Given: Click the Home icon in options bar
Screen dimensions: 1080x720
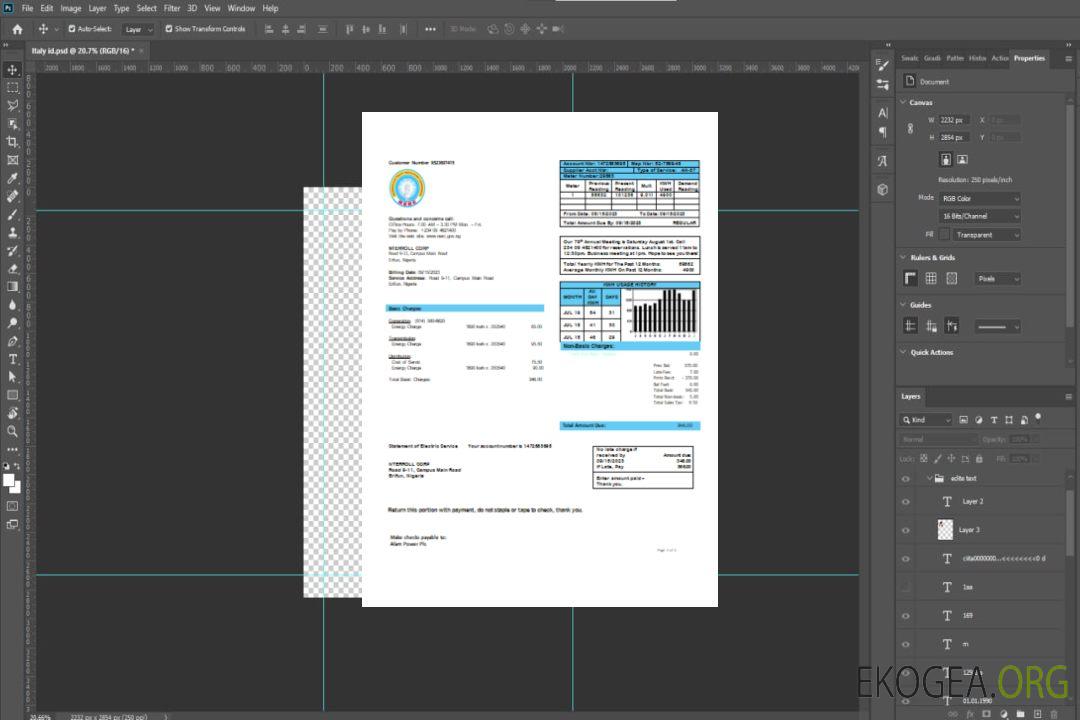Looking at the screenshot, I should 17,29.
